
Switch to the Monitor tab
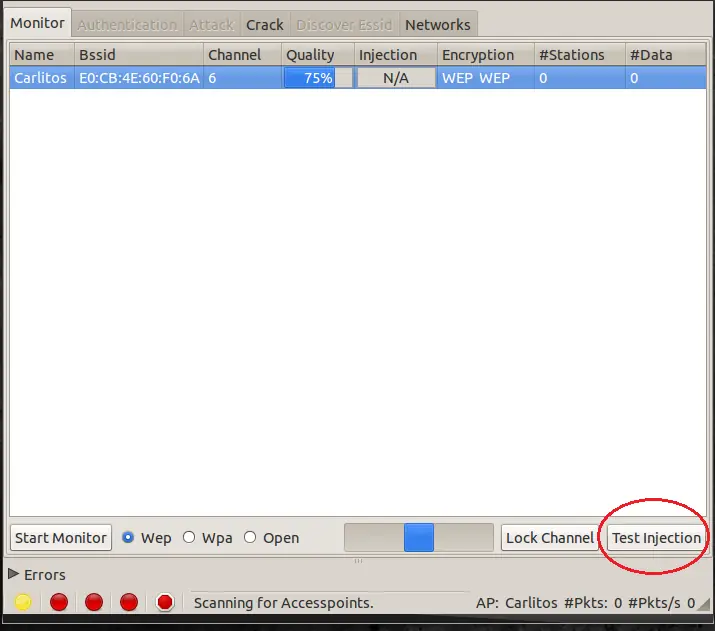click(x=37, y=23)
